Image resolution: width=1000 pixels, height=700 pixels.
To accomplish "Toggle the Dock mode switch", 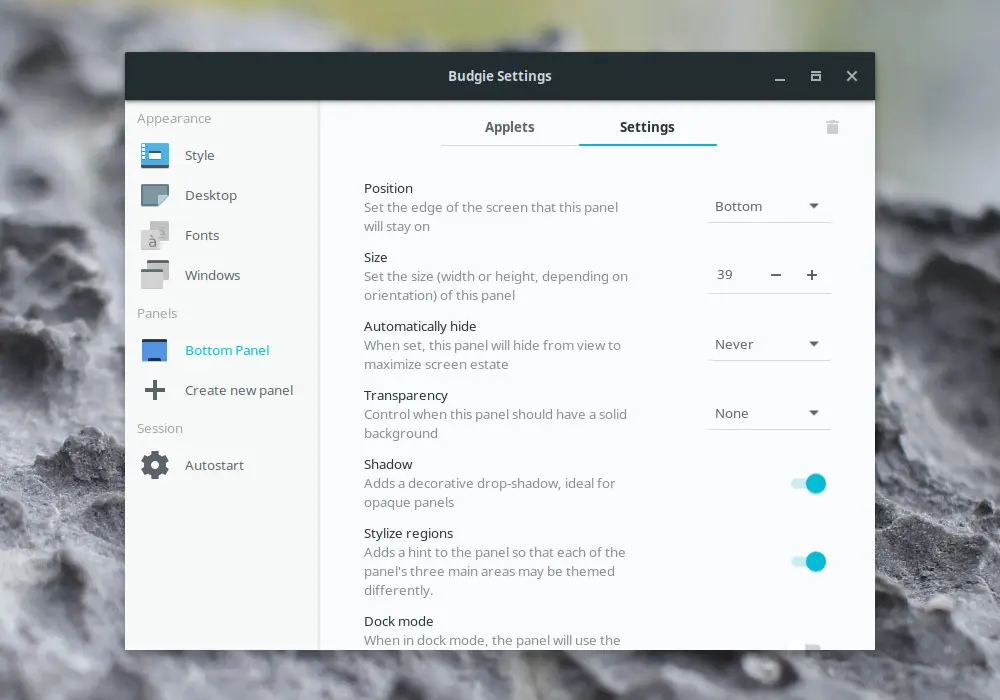I will (809, 647).
